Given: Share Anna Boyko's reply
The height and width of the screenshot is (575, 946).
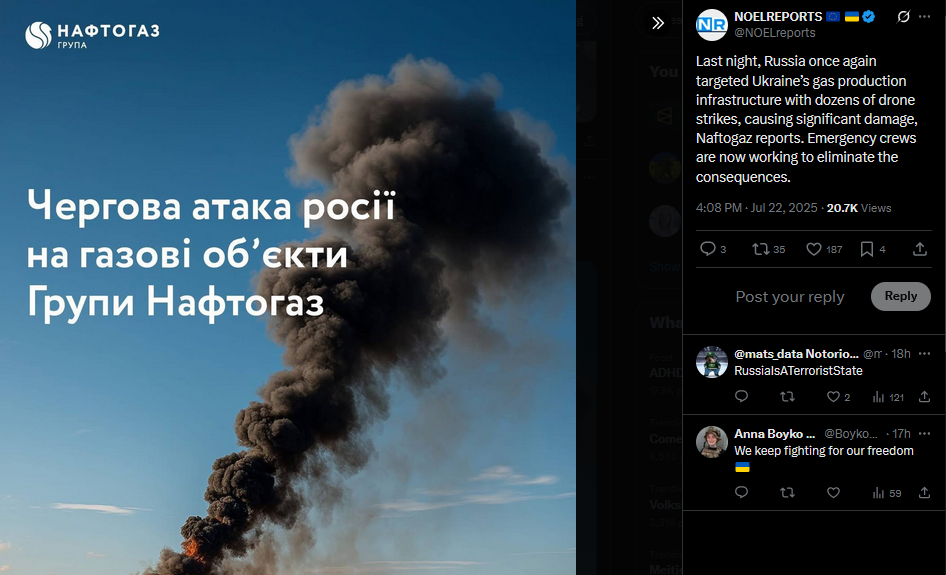Looking at the screenshot, I should pyautogui.click(x=924, y=493).
